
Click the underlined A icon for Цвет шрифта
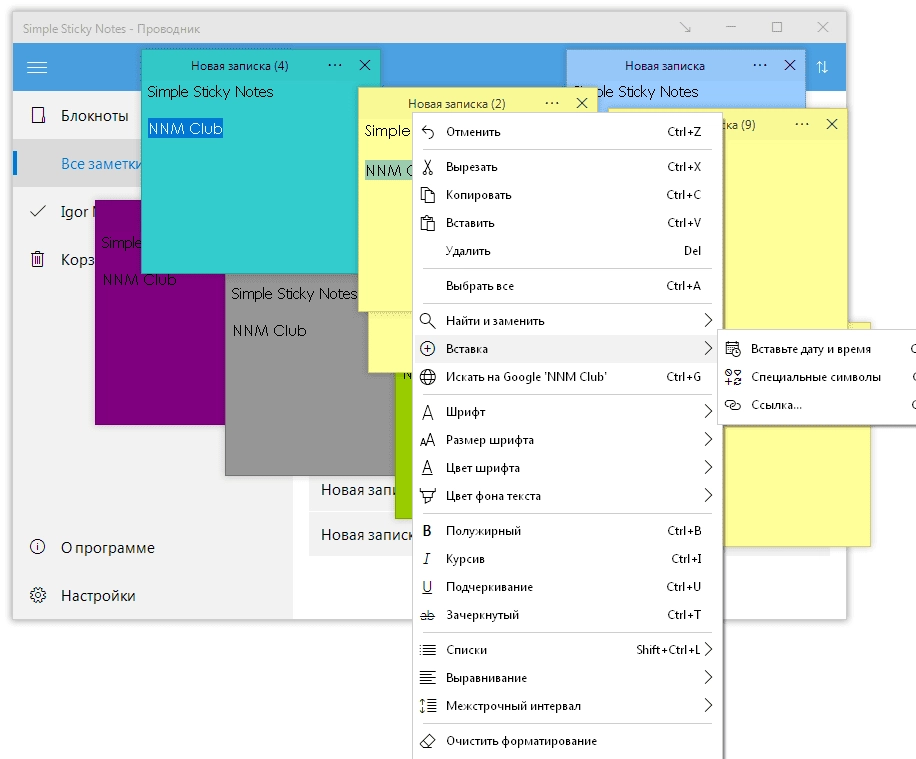(428, 467)
